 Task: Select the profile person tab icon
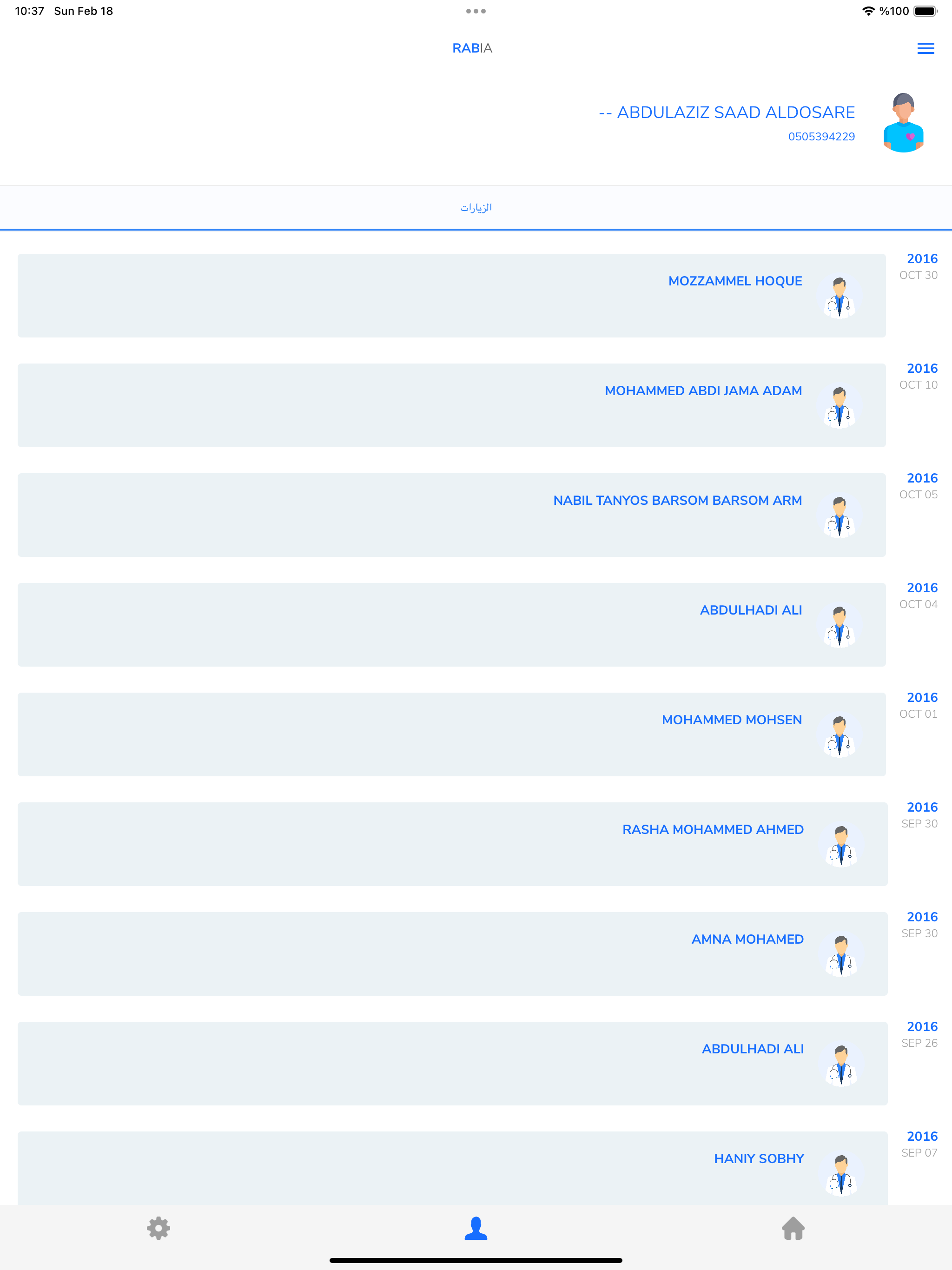pos(476,1228)
